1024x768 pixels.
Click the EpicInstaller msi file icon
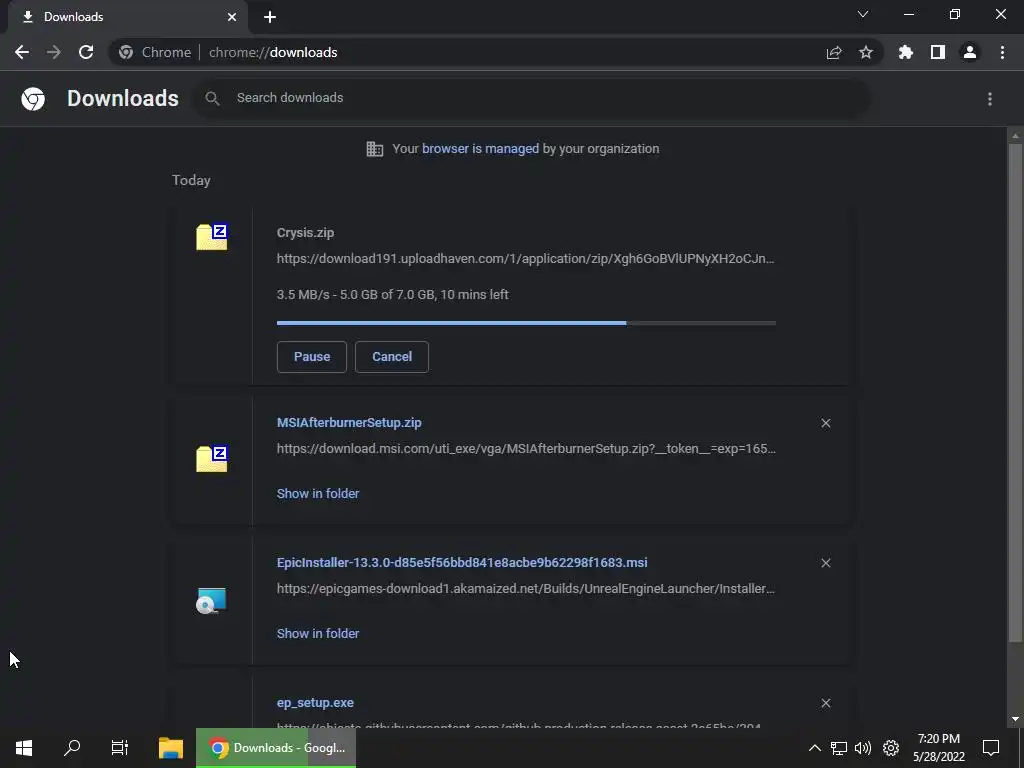click(x=212, y=601)
